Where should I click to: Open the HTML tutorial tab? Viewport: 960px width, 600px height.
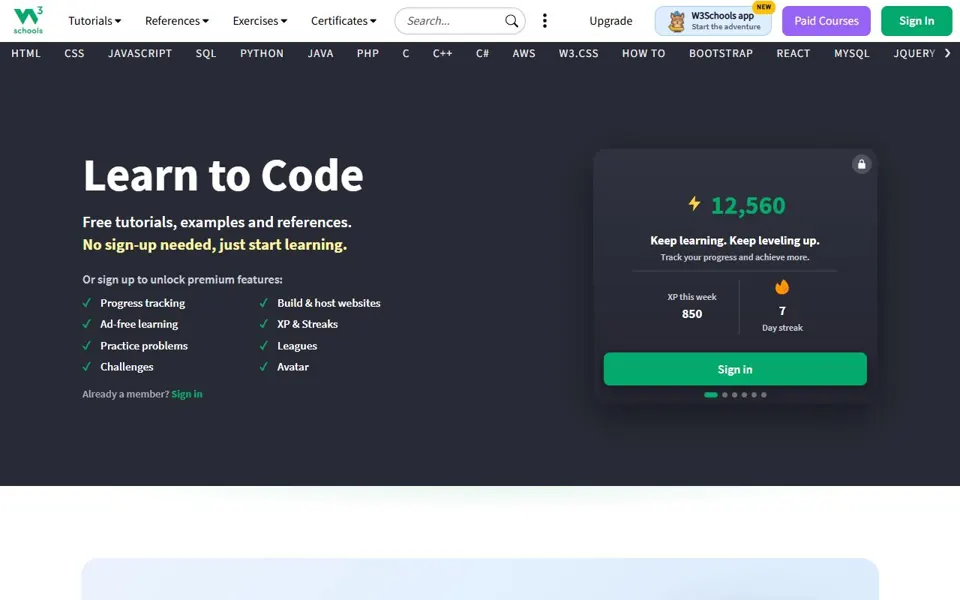click(26, 53)
